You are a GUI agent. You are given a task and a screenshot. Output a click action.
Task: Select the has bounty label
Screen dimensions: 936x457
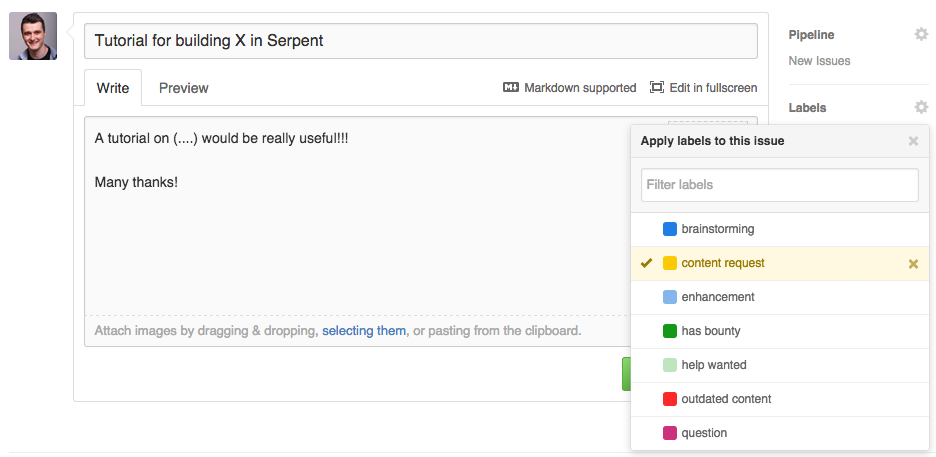pyautogui.click(x=710, y=331)
